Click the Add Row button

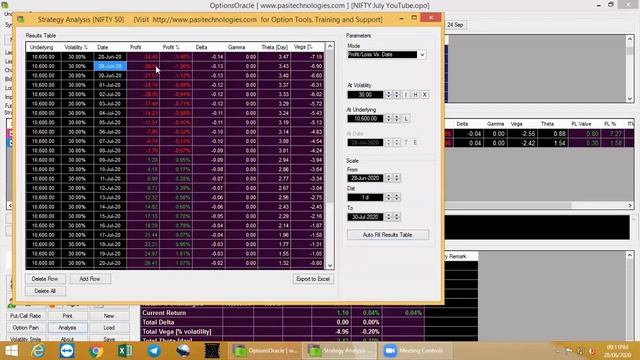coord(89,279)
